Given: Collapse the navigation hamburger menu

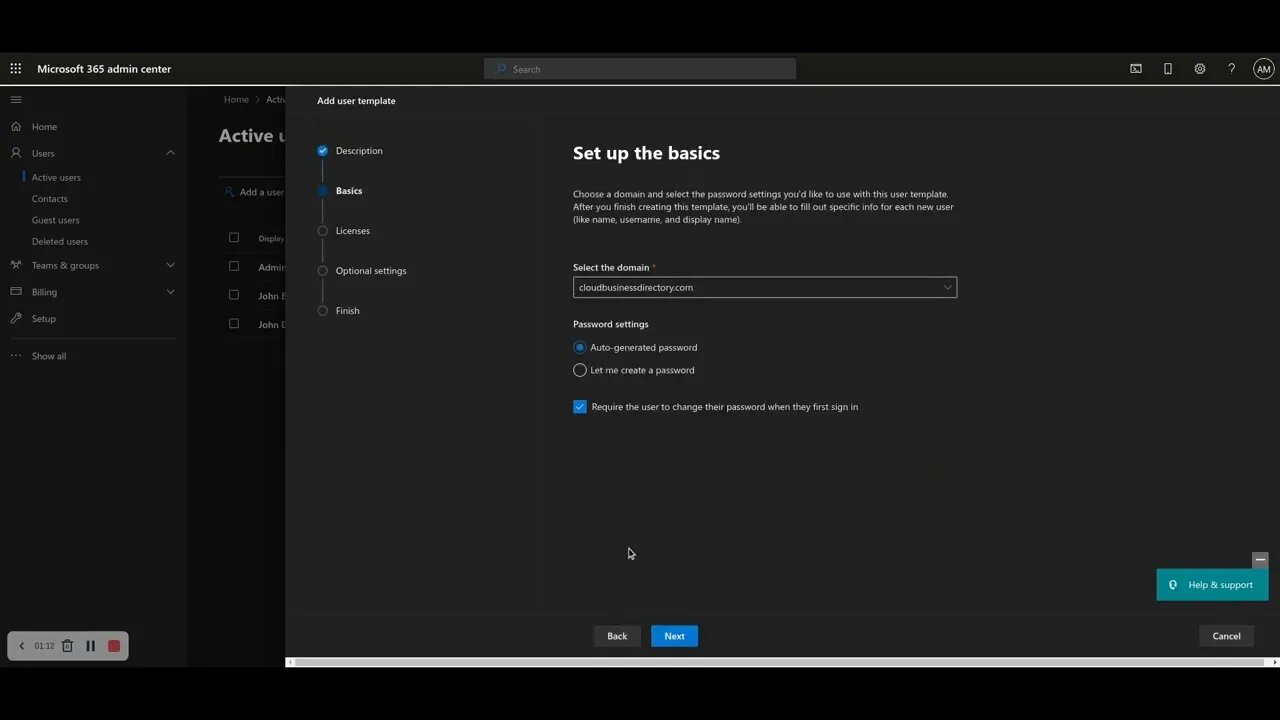Looking at the screenshot, I should coord(16,100).
